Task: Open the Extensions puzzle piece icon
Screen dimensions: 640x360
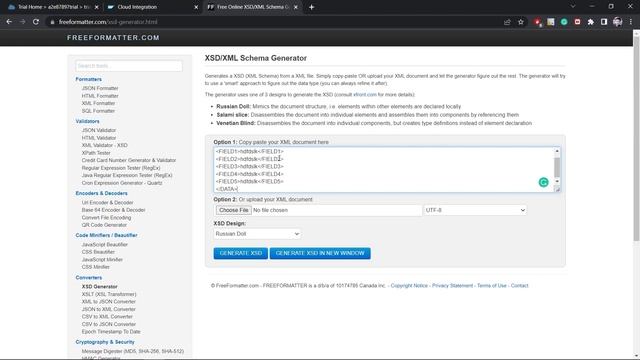Action: click(591, 22)
